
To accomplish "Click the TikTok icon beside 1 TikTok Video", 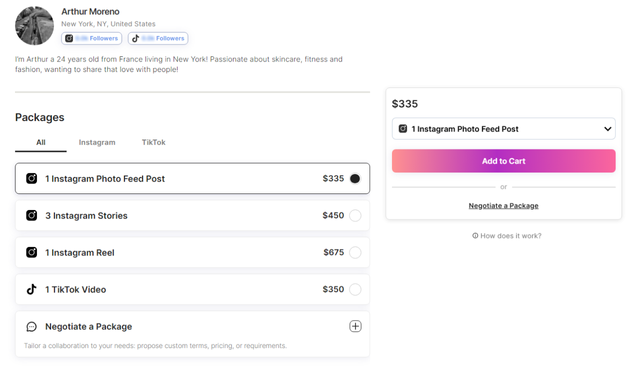I will tap(31, 289).
